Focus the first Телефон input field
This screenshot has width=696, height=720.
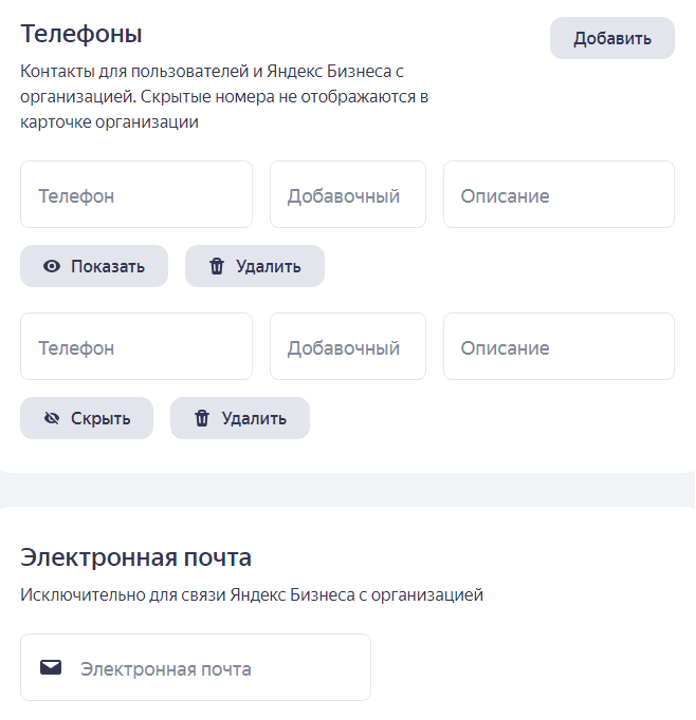pos(136,195)
